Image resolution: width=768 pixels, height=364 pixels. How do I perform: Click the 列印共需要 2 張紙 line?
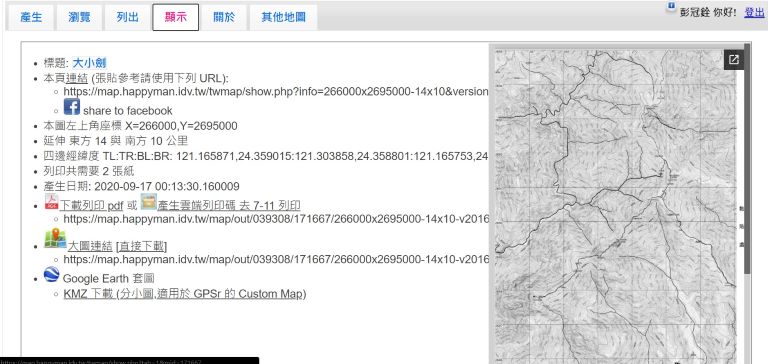[x=89, y=171]
